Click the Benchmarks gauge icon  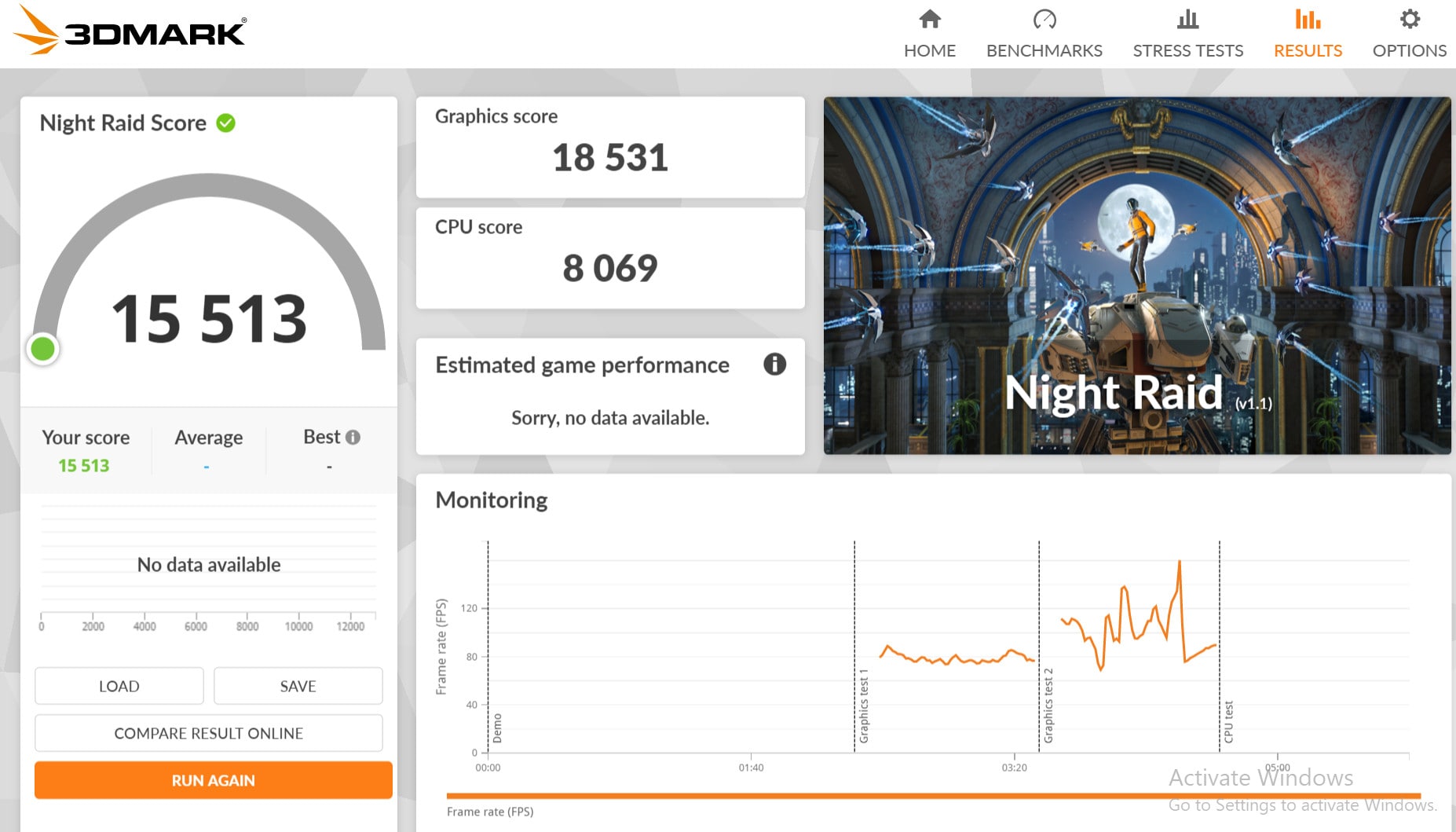point(1044,19)
